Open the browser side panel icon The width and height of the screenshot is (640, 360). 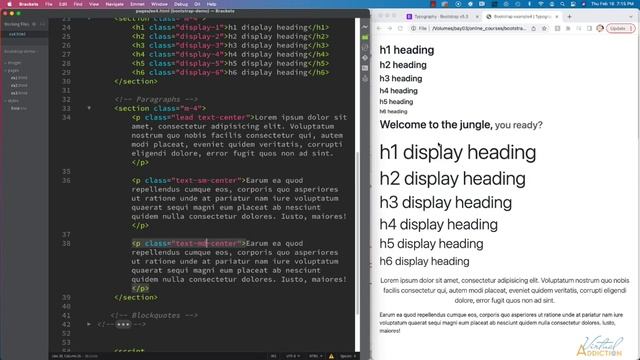589,28
